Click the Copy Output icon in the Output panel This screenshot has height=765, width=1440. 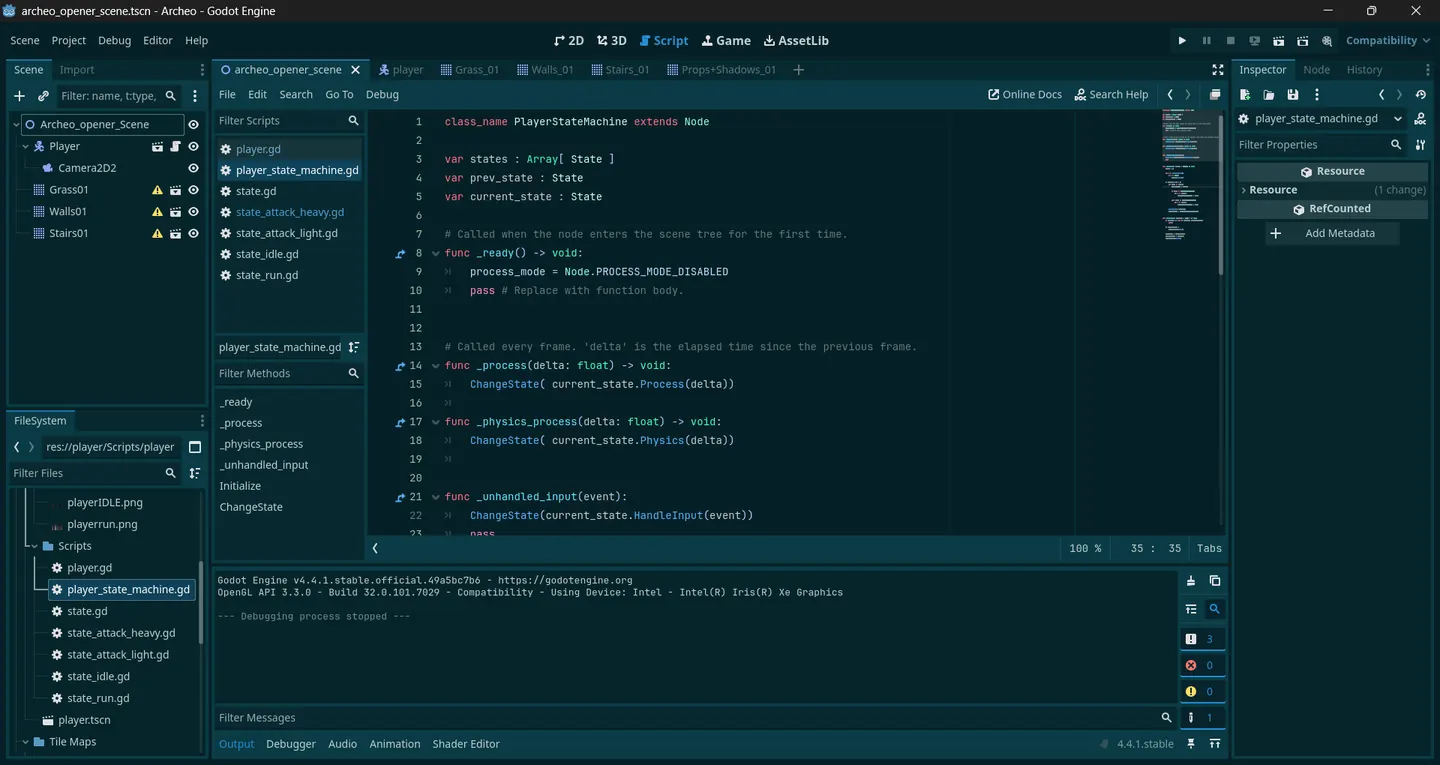point(1213,580)
